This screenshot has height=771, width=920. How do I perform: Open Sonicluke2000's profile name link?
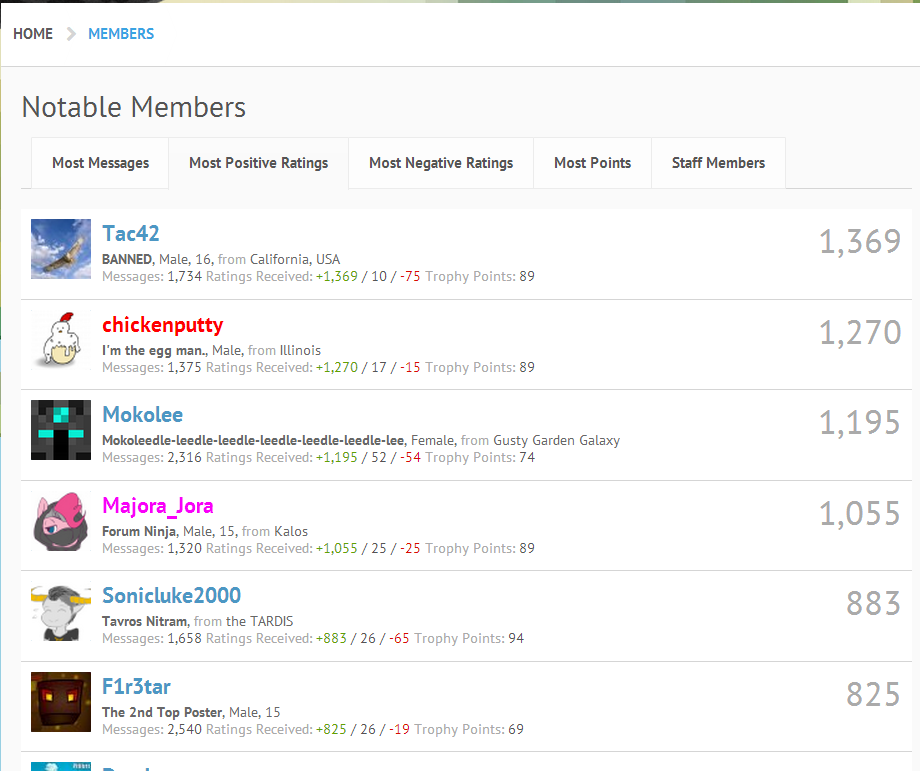point(171,596)
